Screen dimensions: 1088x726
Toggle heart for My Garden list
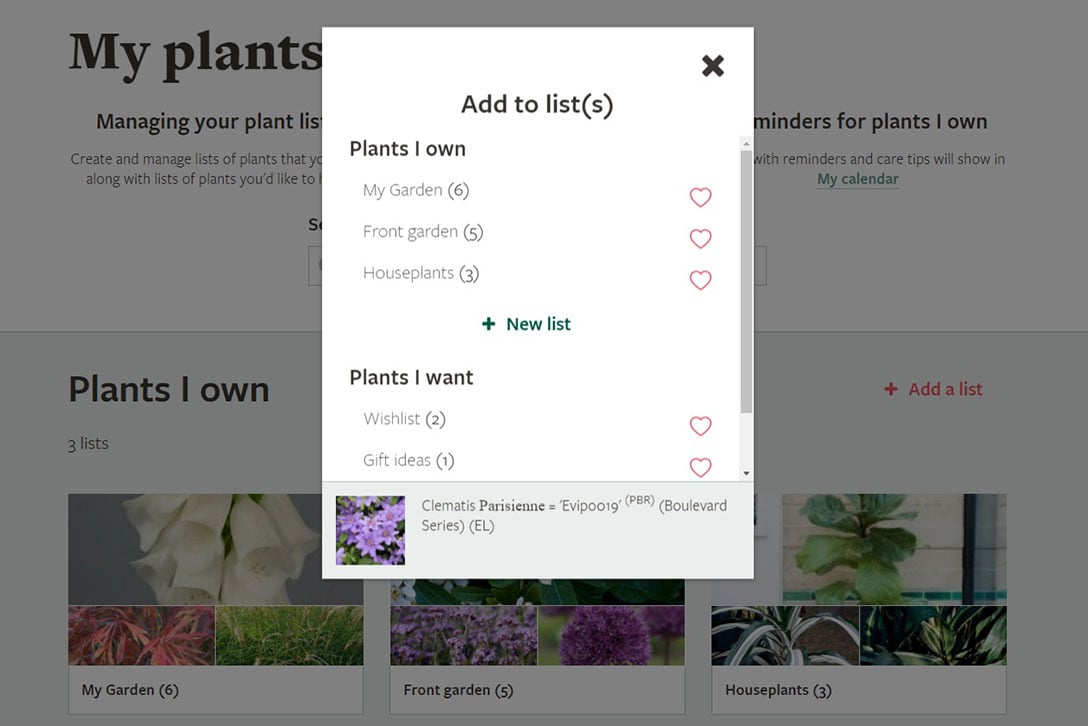pos(700,197)
